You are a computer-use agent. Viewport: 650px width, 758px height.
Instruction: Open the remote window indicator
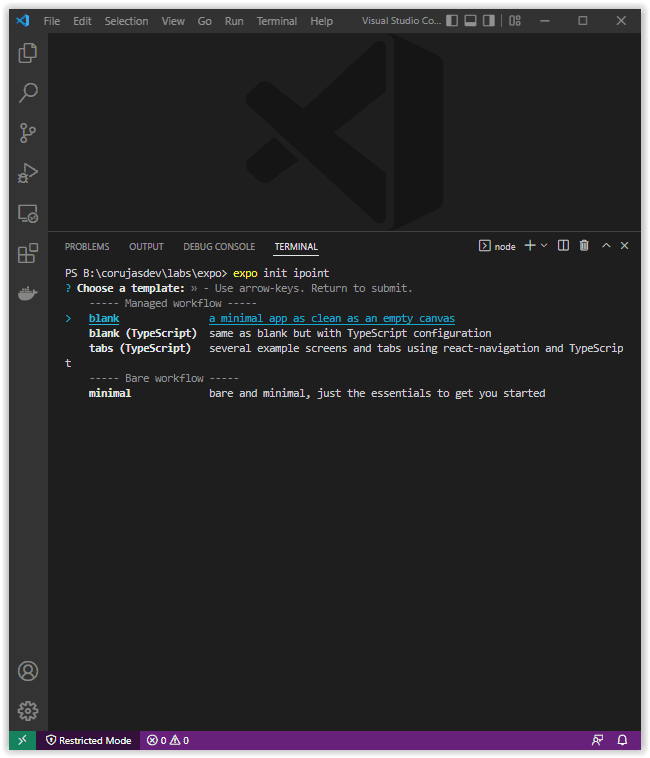pyautogui.click(x=22, y=740)
